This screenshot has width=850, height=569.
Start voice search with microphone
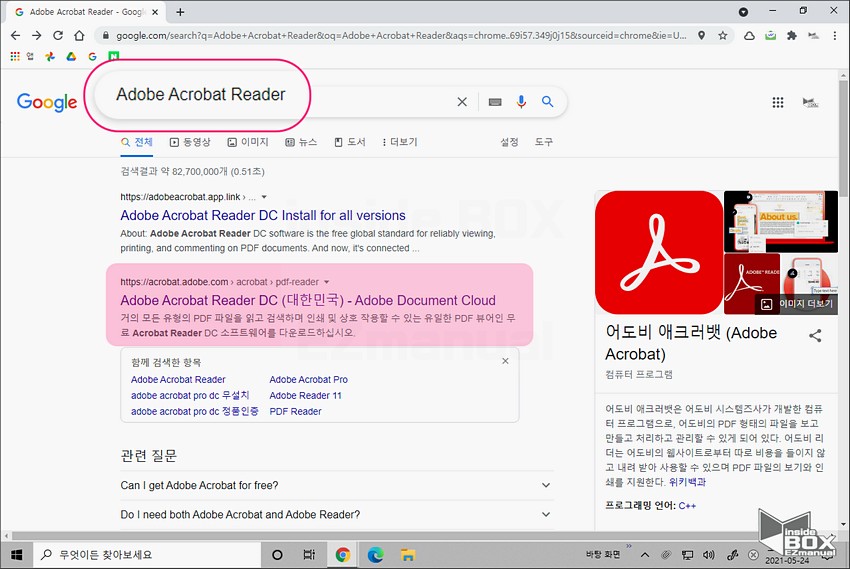click(521, 102)
